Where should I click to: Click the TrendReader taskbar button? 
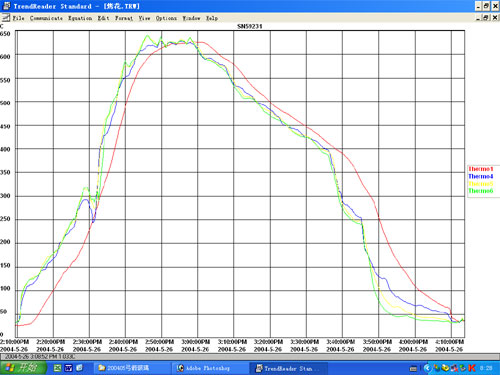(x=288, y=368)
